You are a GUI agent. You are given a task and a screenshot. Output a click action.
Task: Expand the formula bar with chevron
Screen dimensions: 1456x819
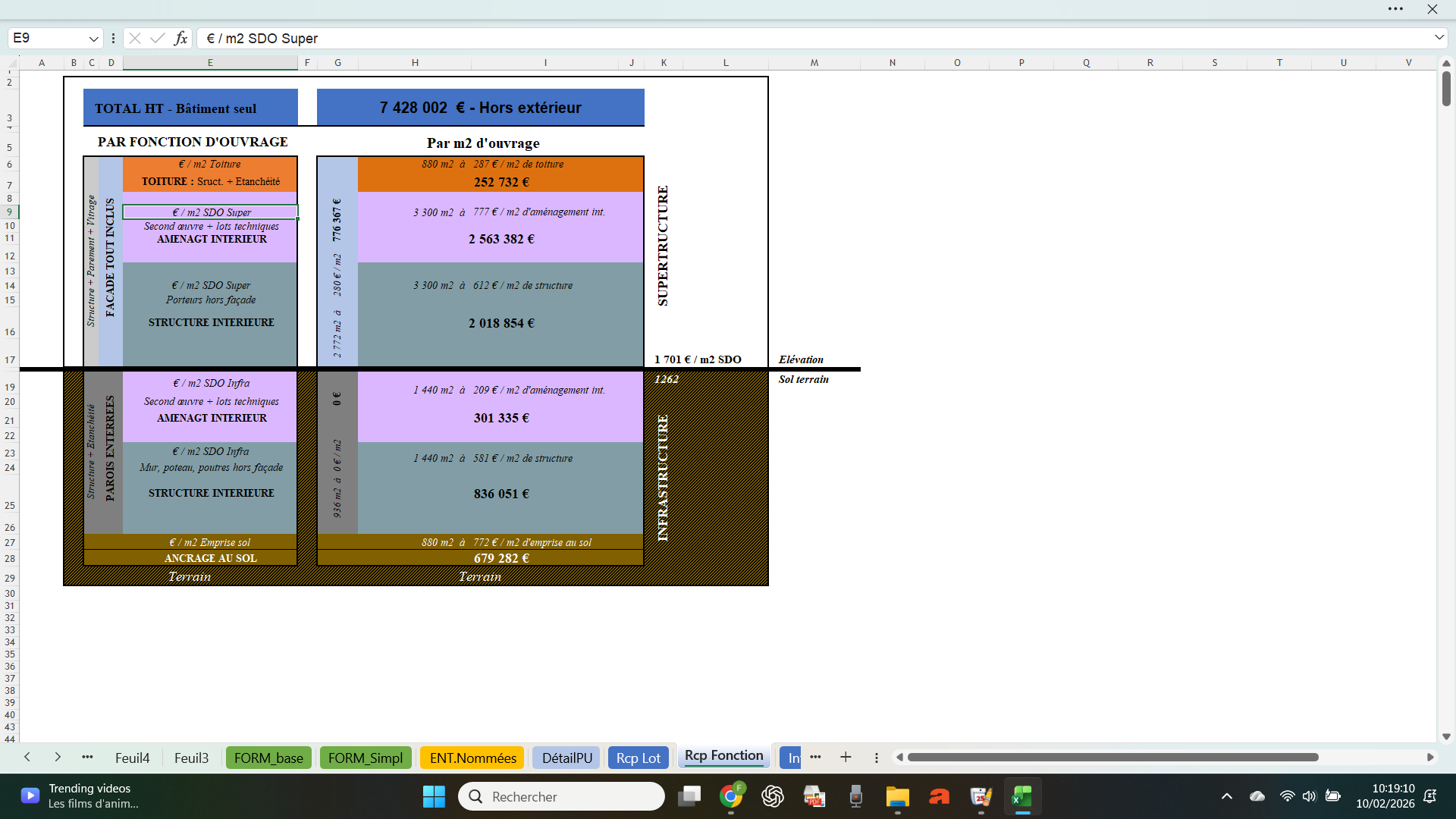click(x=1439, y=37)
